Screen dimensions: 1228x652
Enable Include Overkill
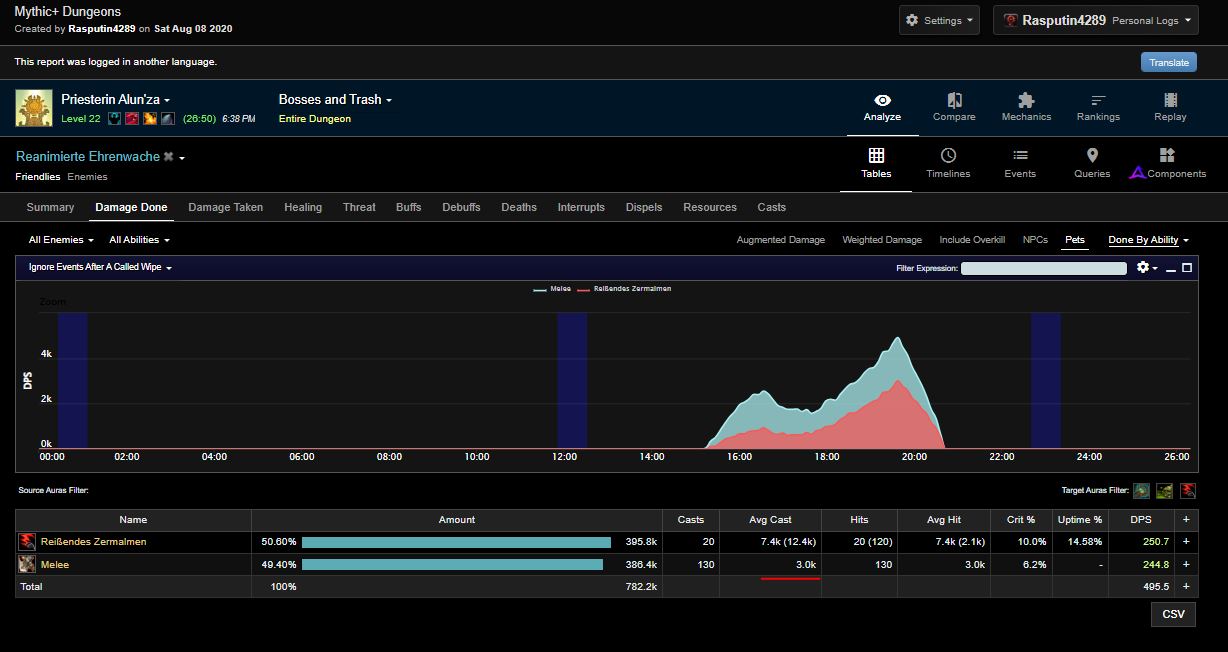coord(972,240)
